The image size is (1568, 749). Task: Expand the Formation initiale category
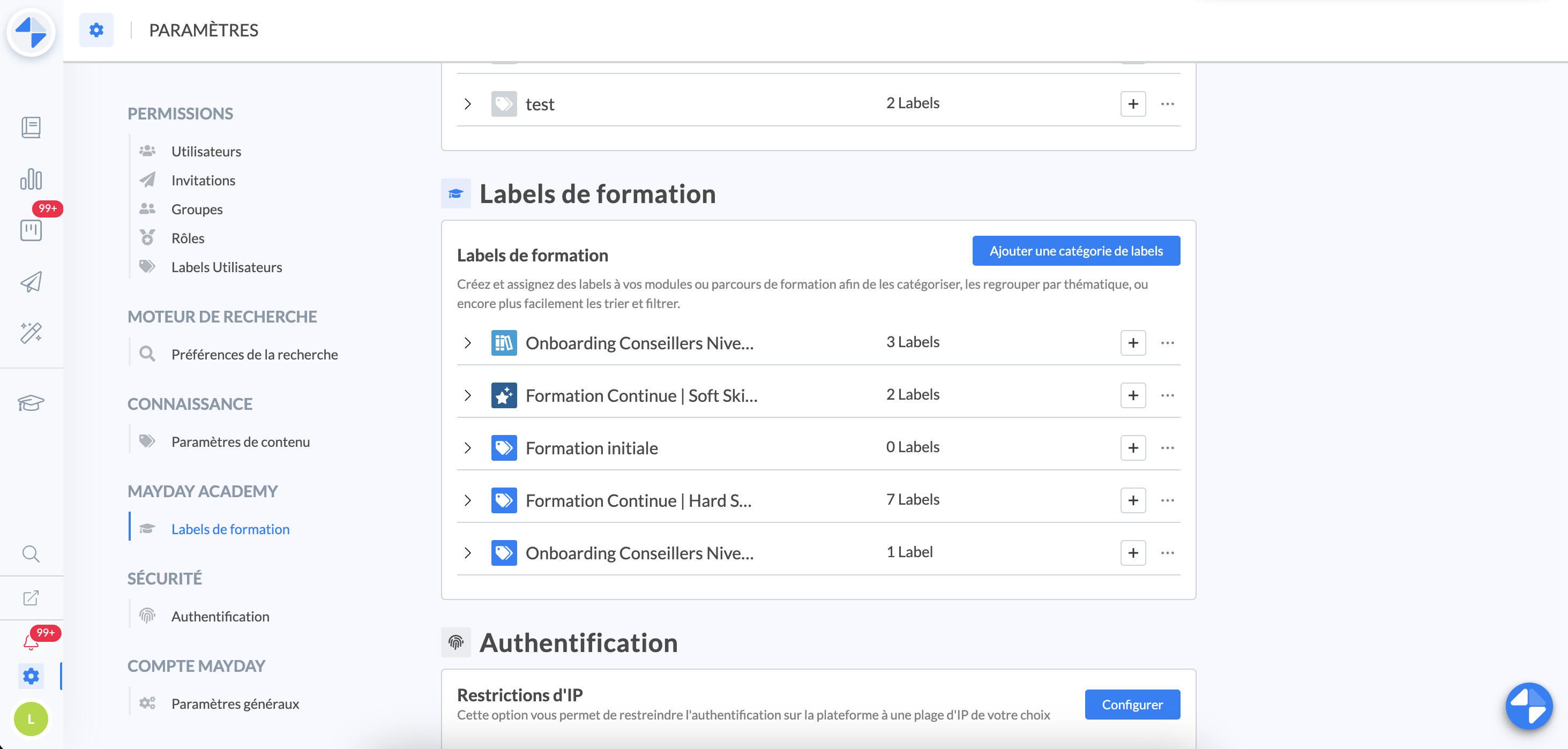(467, 448)
